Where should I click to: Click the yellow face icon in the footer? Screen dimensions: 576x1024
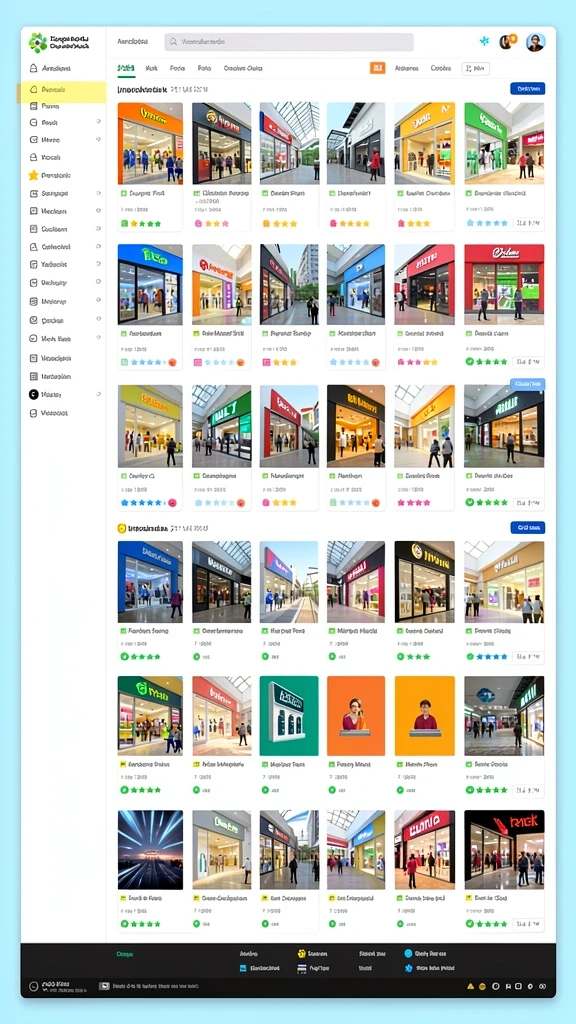pos(302,953)
